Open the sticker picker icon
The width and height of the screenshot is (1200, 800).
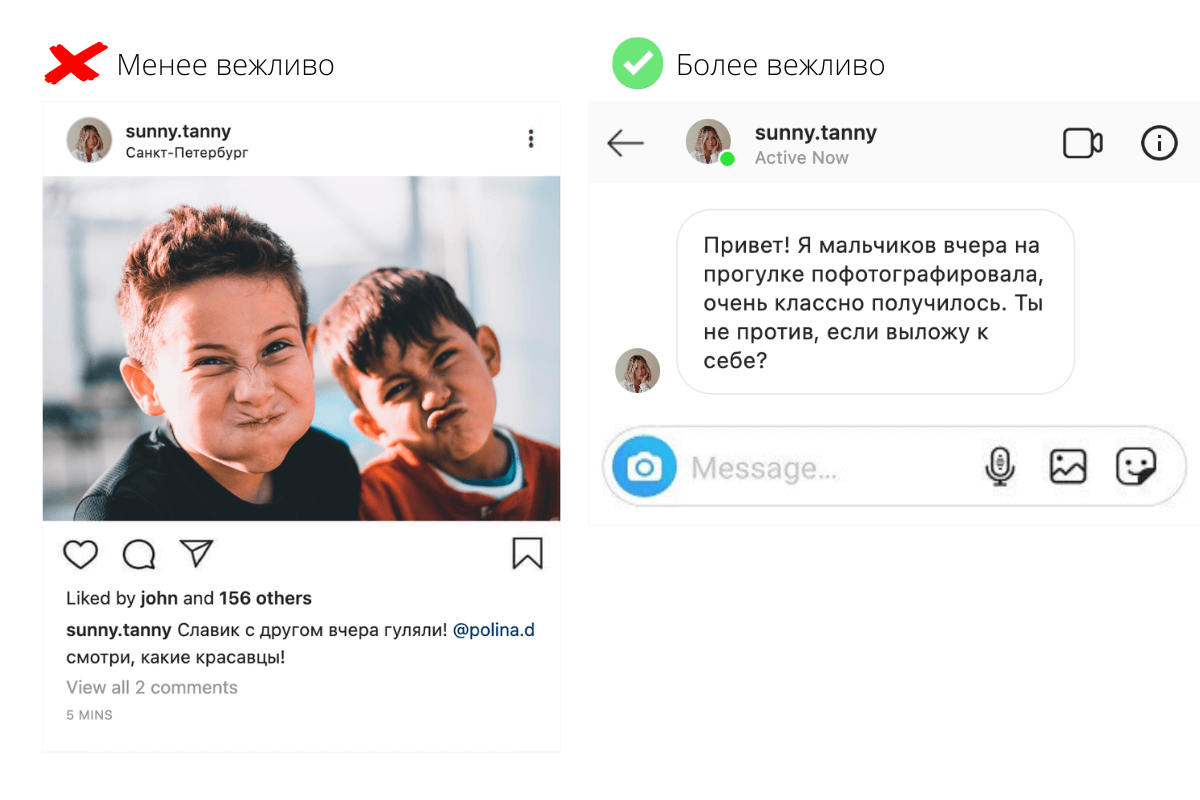(x=1136, y=466)
